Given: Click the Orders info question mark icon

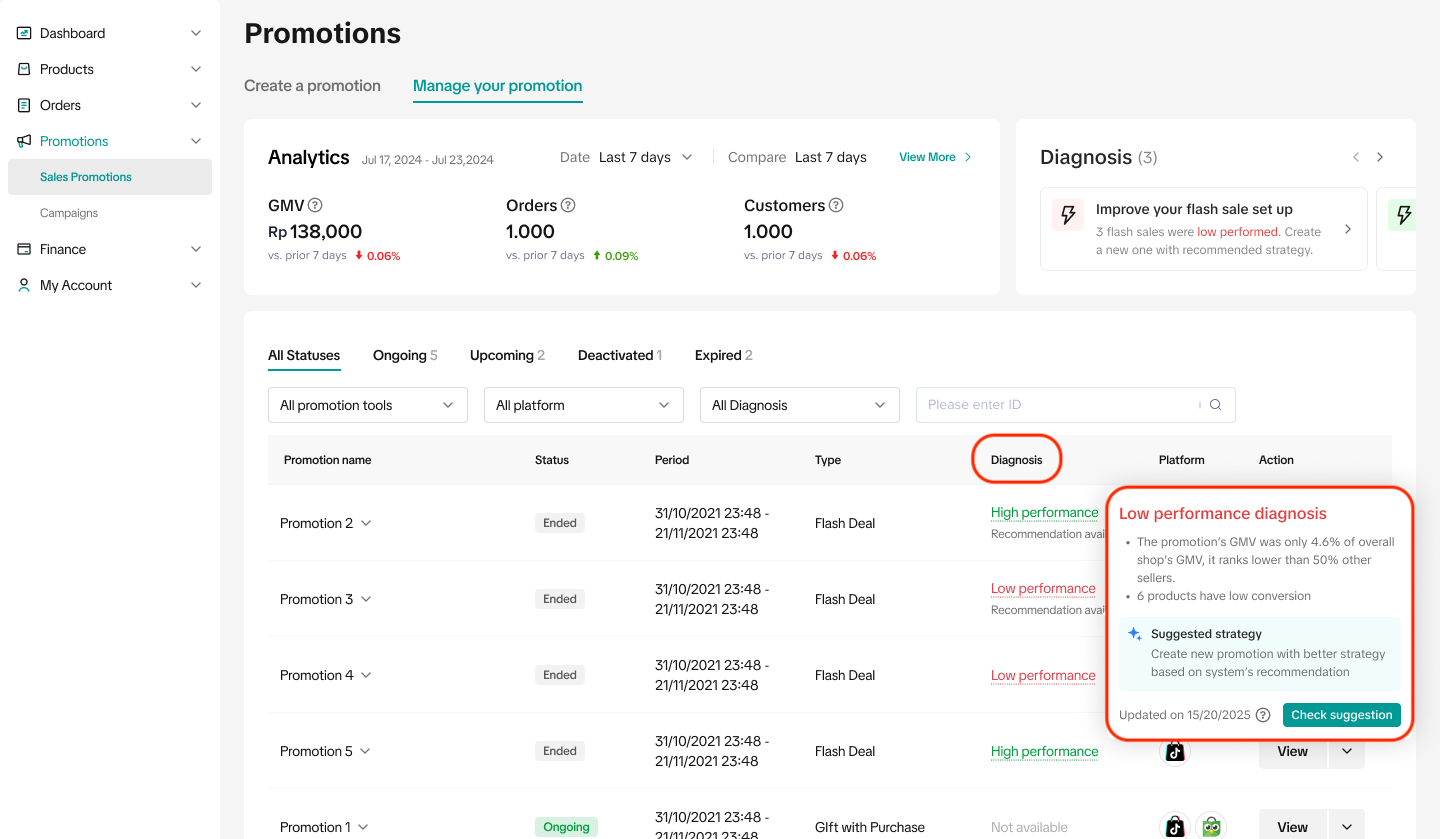Looking at the screenshot, I should 568,206.
